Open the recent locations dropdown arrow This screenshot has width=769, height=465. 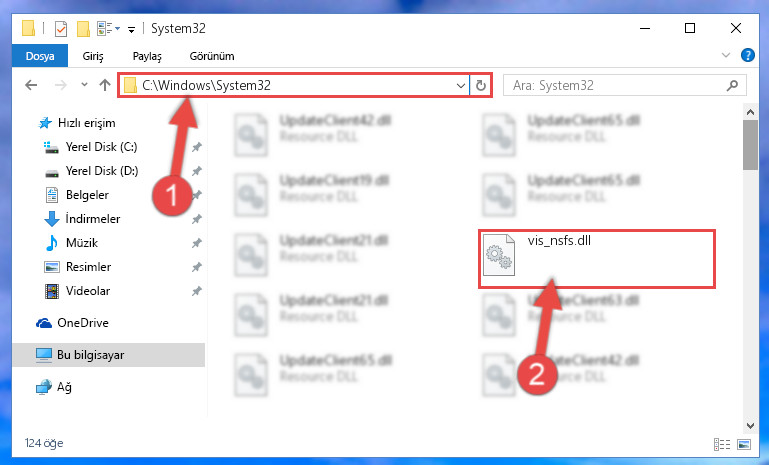(84, 85)
